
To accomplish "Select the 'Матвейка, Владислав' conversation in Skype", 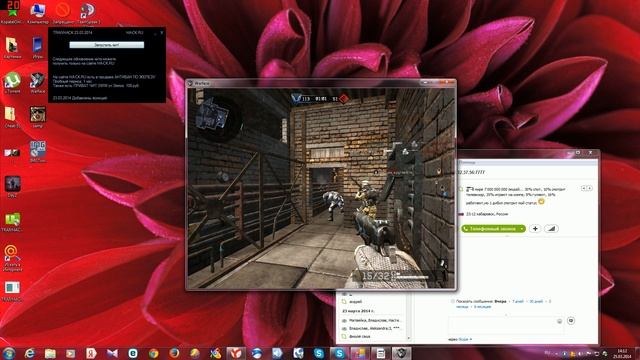I will click(x=373, y=320).
